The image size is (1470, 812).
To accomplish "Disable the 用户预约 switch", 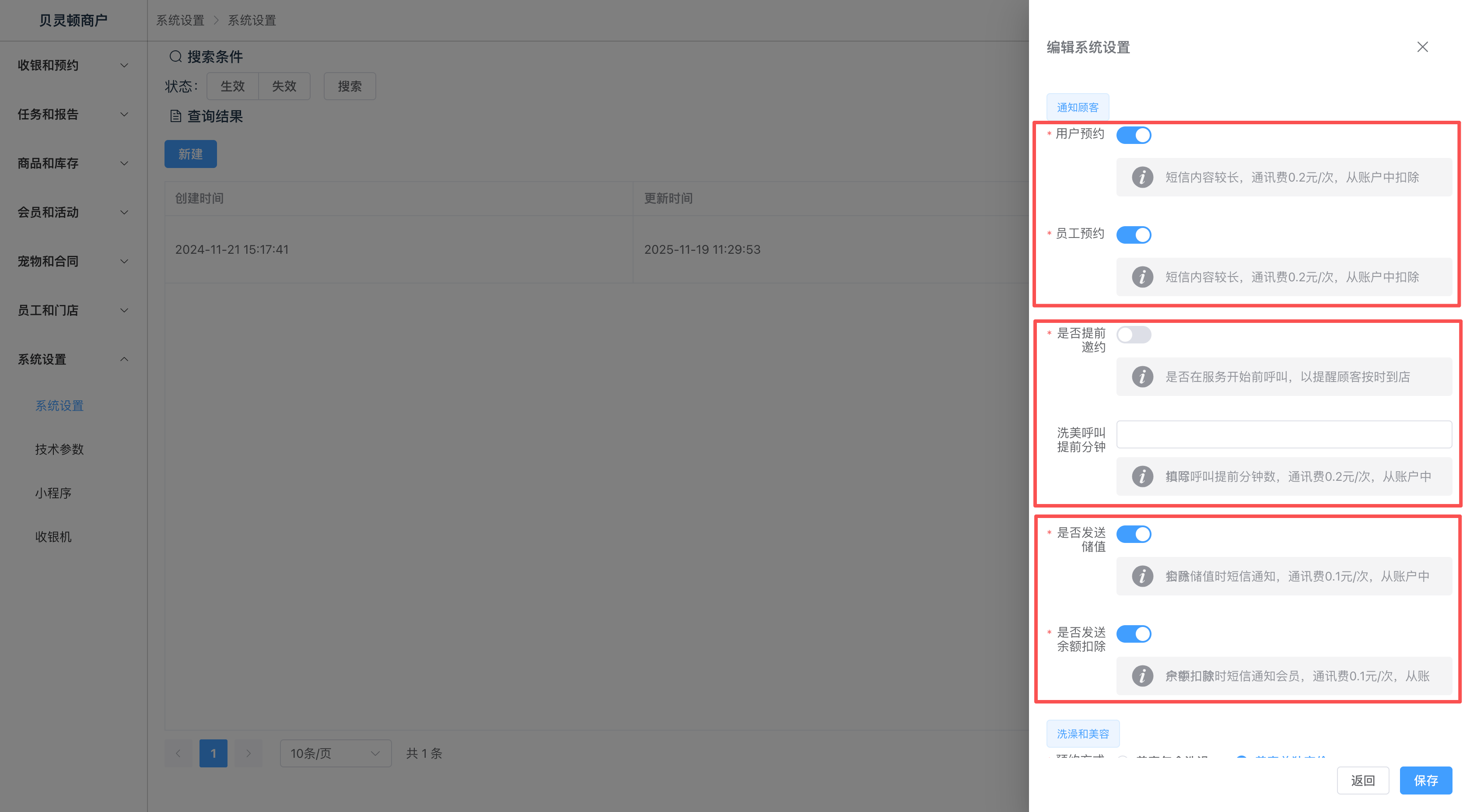I will tap(1133, 135).
